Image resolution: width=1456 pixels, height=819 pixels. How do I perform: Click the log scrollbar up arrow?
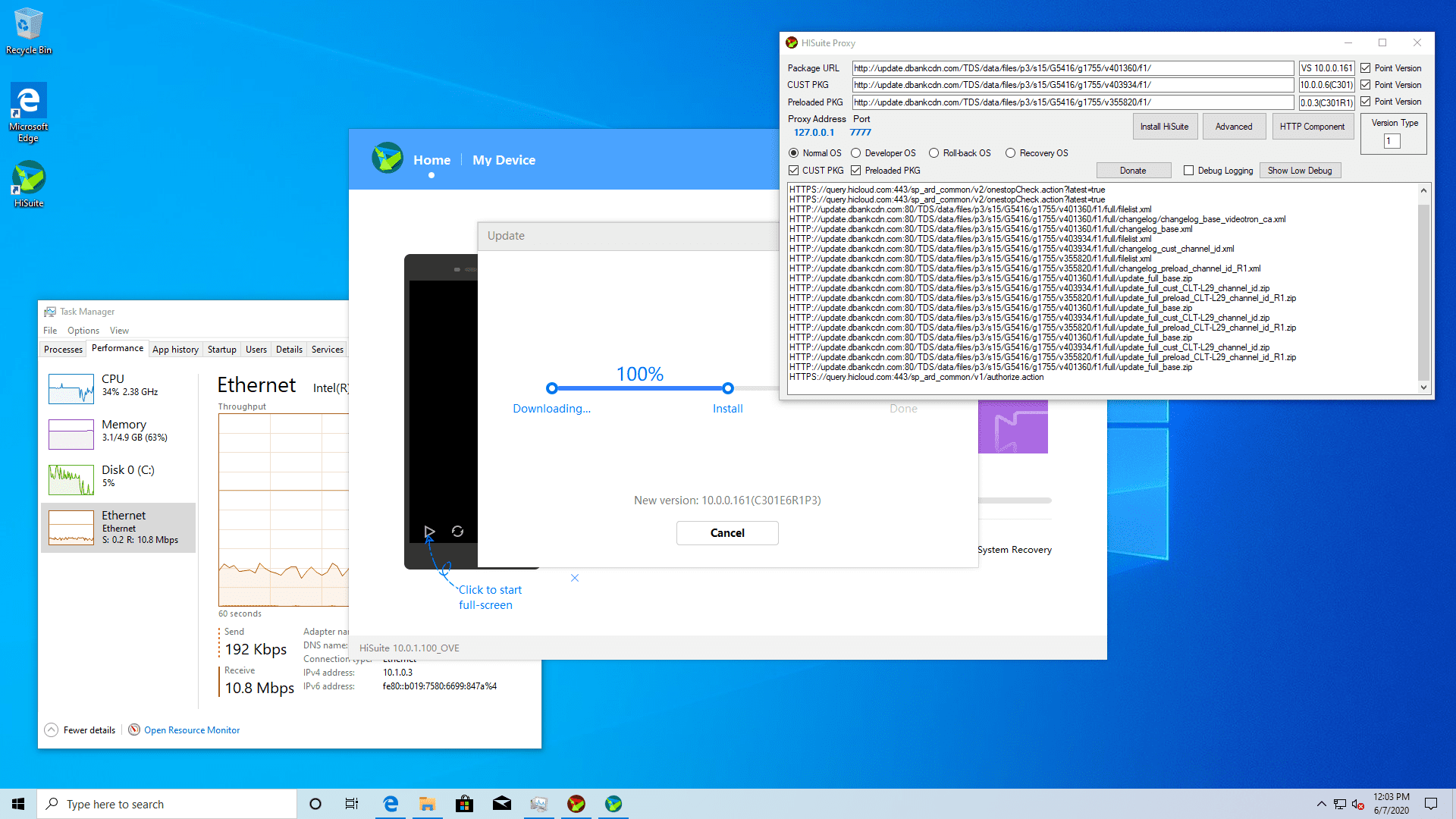coord(1423,190)
